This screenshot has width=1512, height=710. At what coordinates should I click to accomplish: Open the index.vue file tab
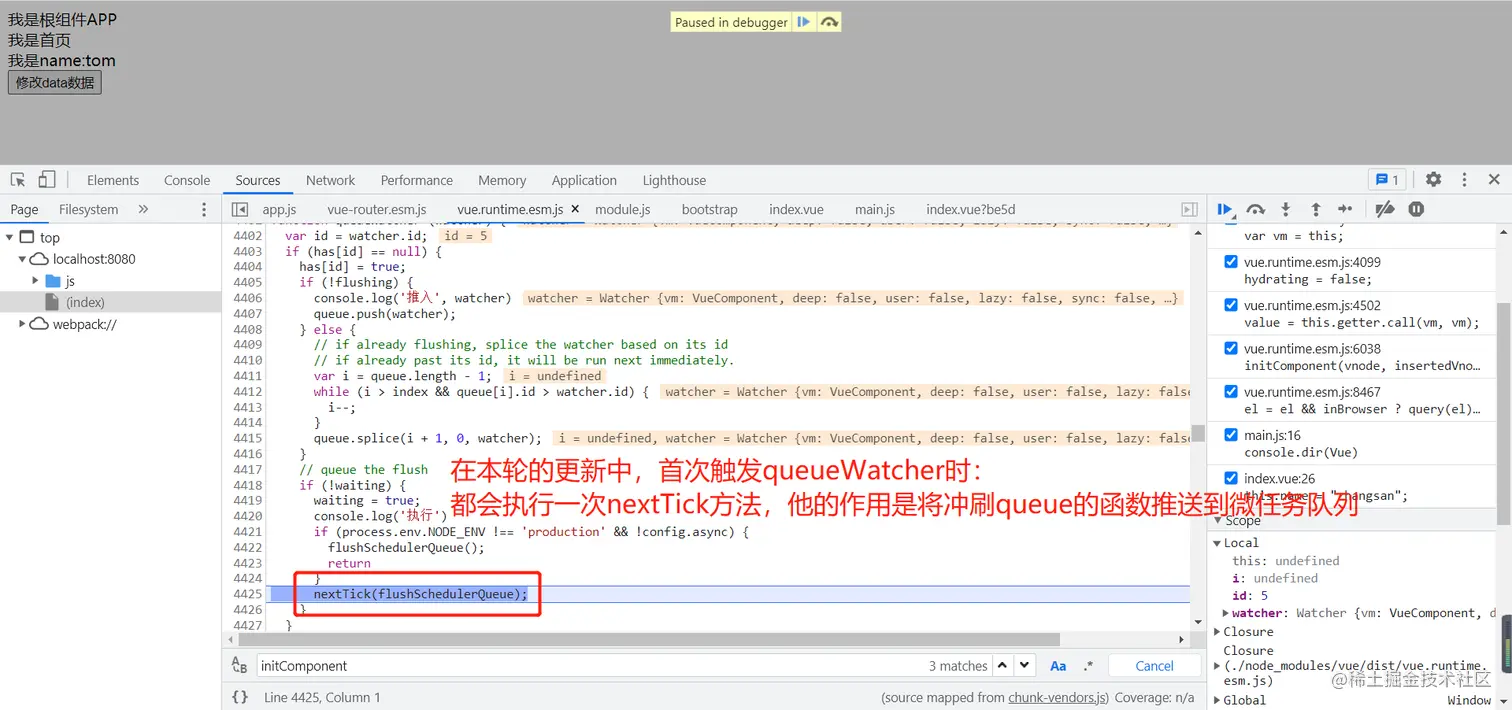pyautogui.click(x=796, y=209)
